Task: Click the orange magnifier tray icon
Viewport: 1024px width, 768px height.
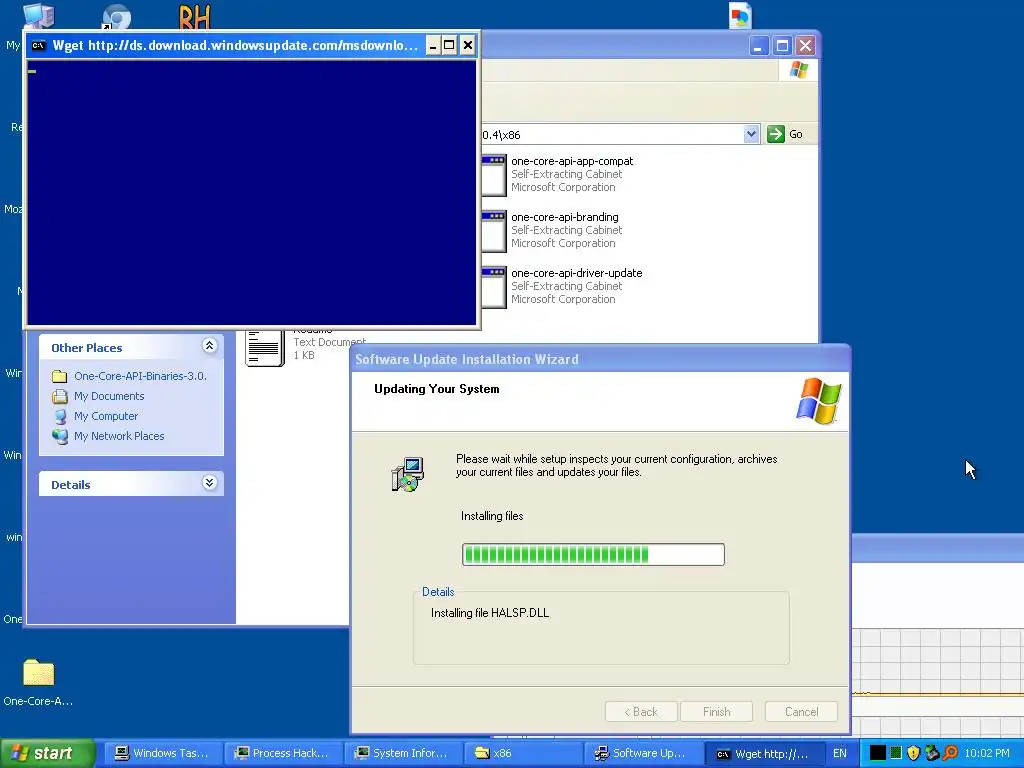Action: 950,753
